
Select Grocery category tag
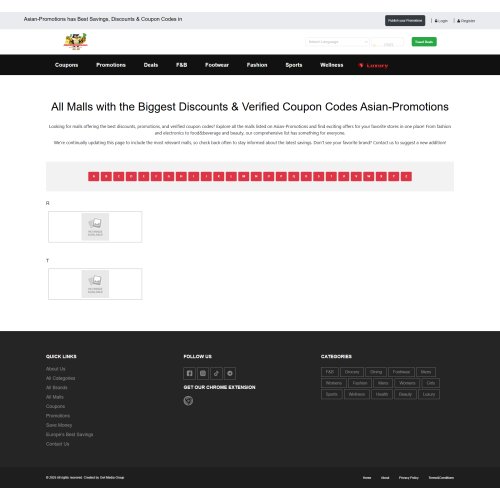click(x=352, y=372)
